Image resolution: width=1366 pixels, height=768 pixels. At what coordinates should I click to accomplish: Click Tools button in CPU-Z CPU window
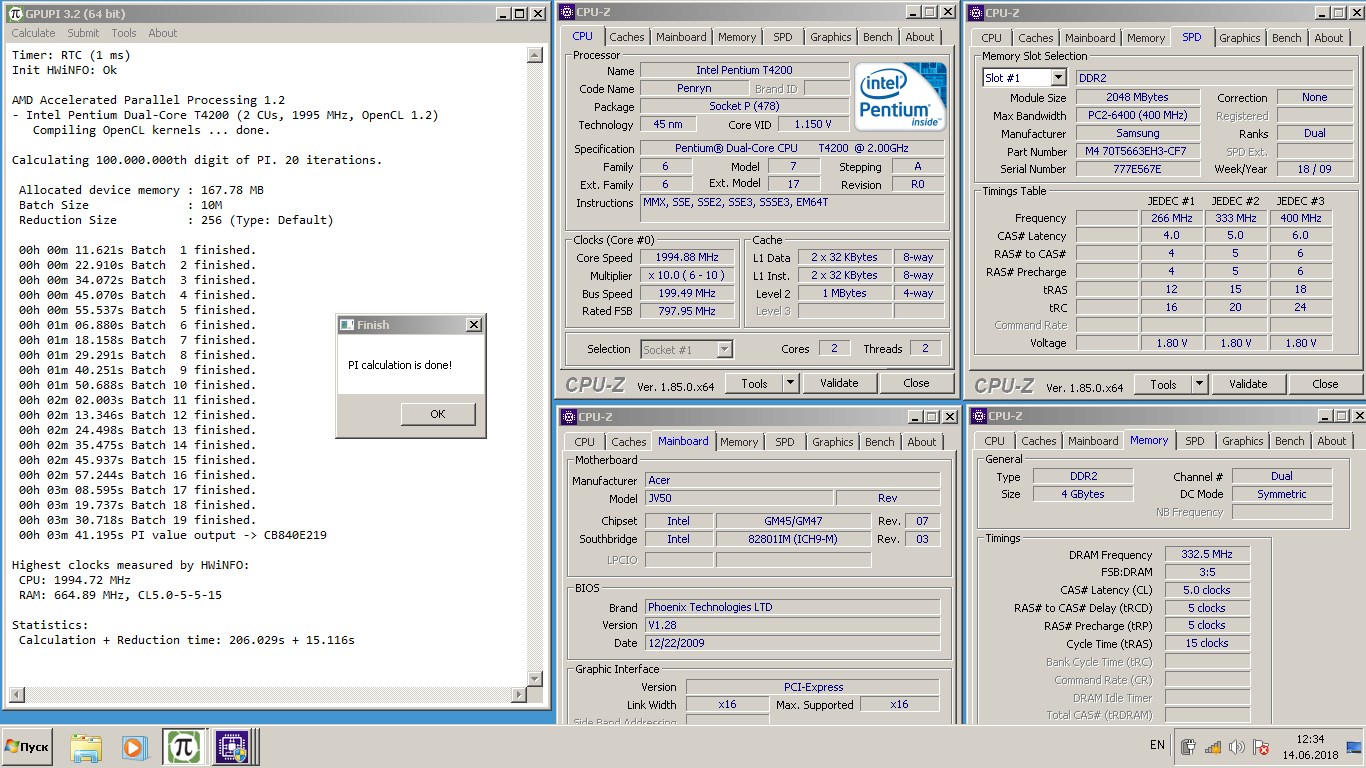pos(754,383)
